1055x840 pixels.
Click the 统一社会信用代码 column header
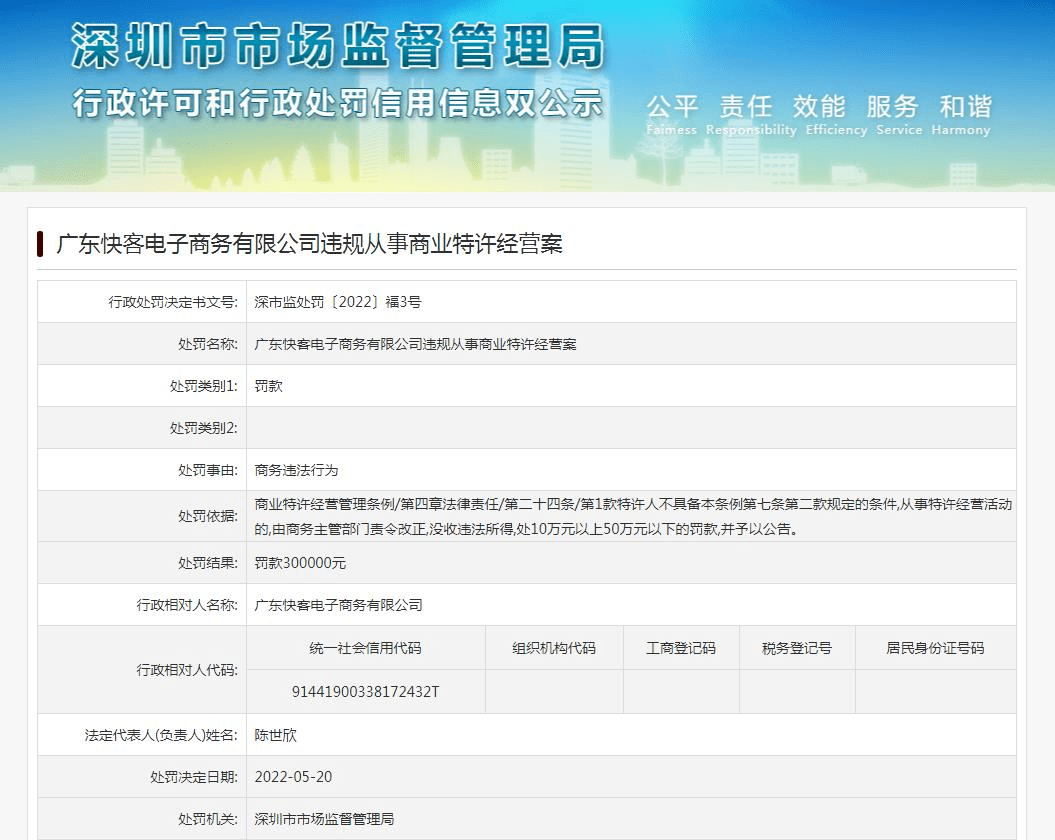pos(365,648)
